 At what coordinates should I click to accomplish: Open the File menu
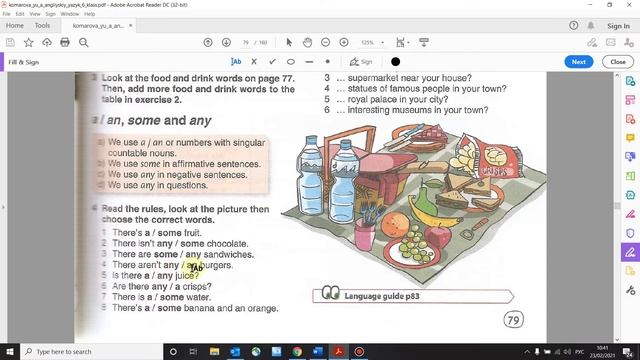pyautogui.click(x=6, y=14)
